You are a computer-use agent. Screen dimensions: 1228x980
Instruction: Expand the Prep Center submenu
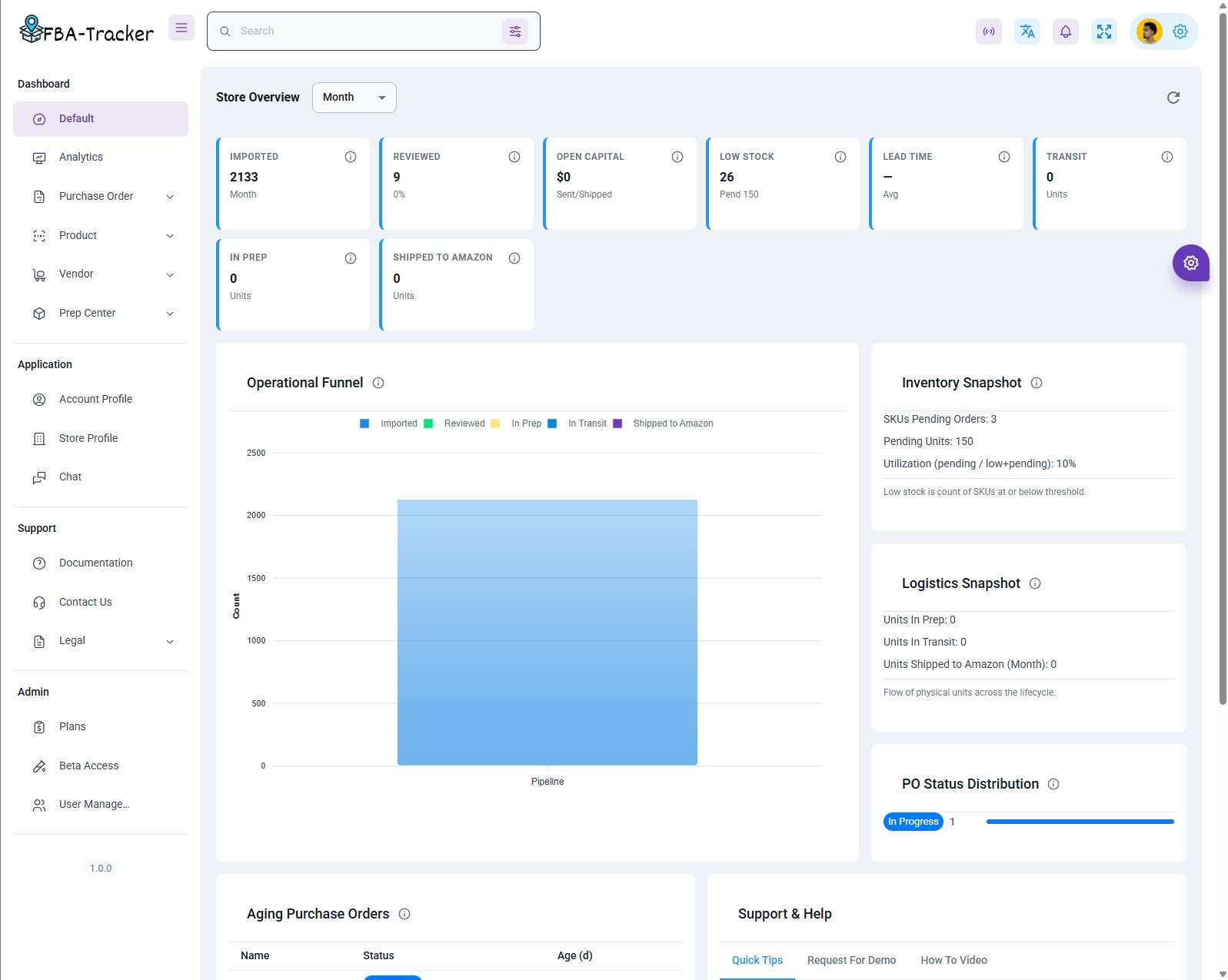click(x=101, y=314)
